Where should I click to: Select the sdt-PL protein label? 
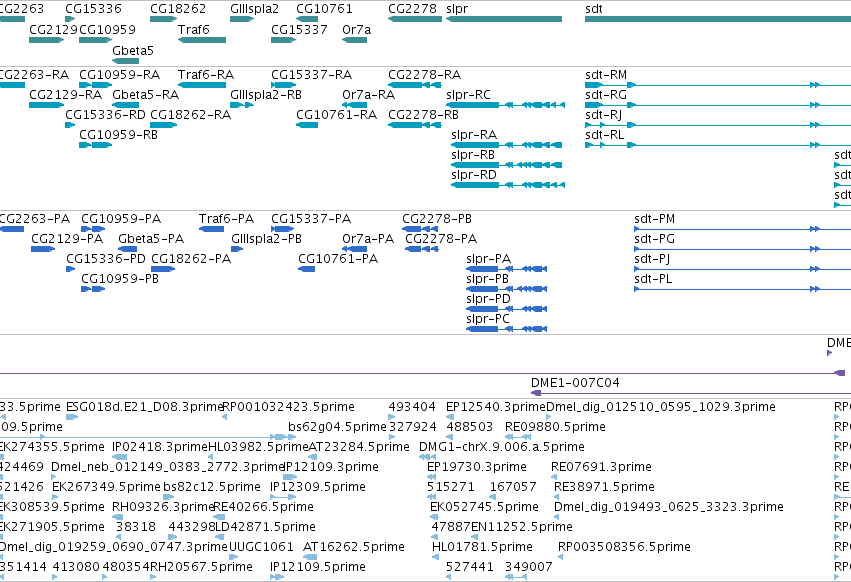pyautogui.click(x=653, y=279)
